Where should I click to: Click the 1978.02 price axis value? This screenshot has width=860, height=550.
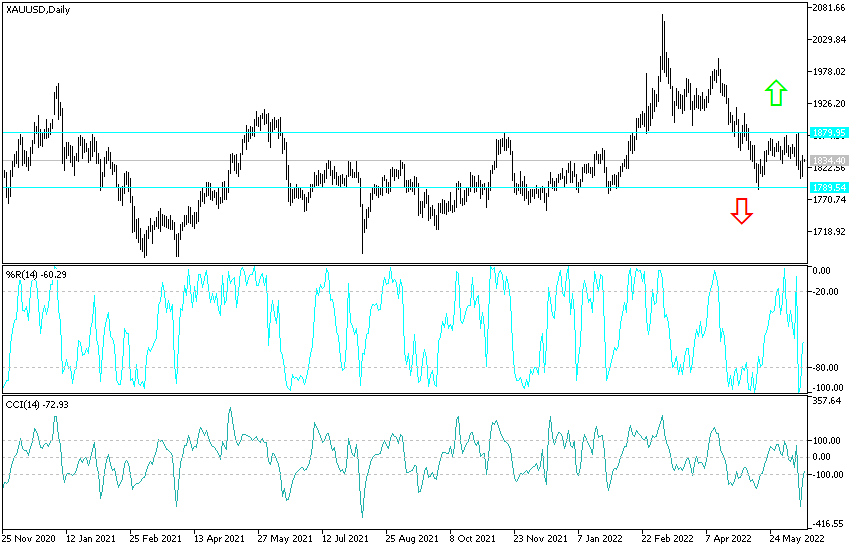[829, 71]
